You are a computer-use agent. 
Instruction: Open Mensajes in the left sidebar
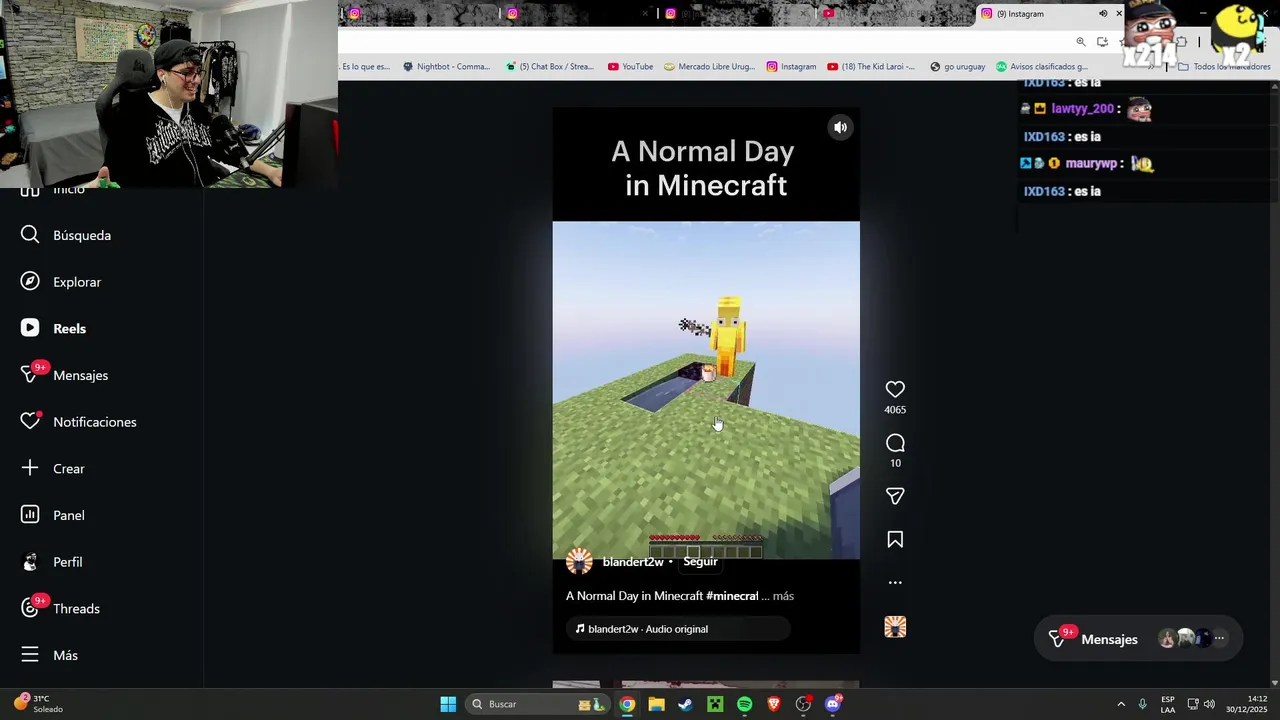click(x=65, y=375)
